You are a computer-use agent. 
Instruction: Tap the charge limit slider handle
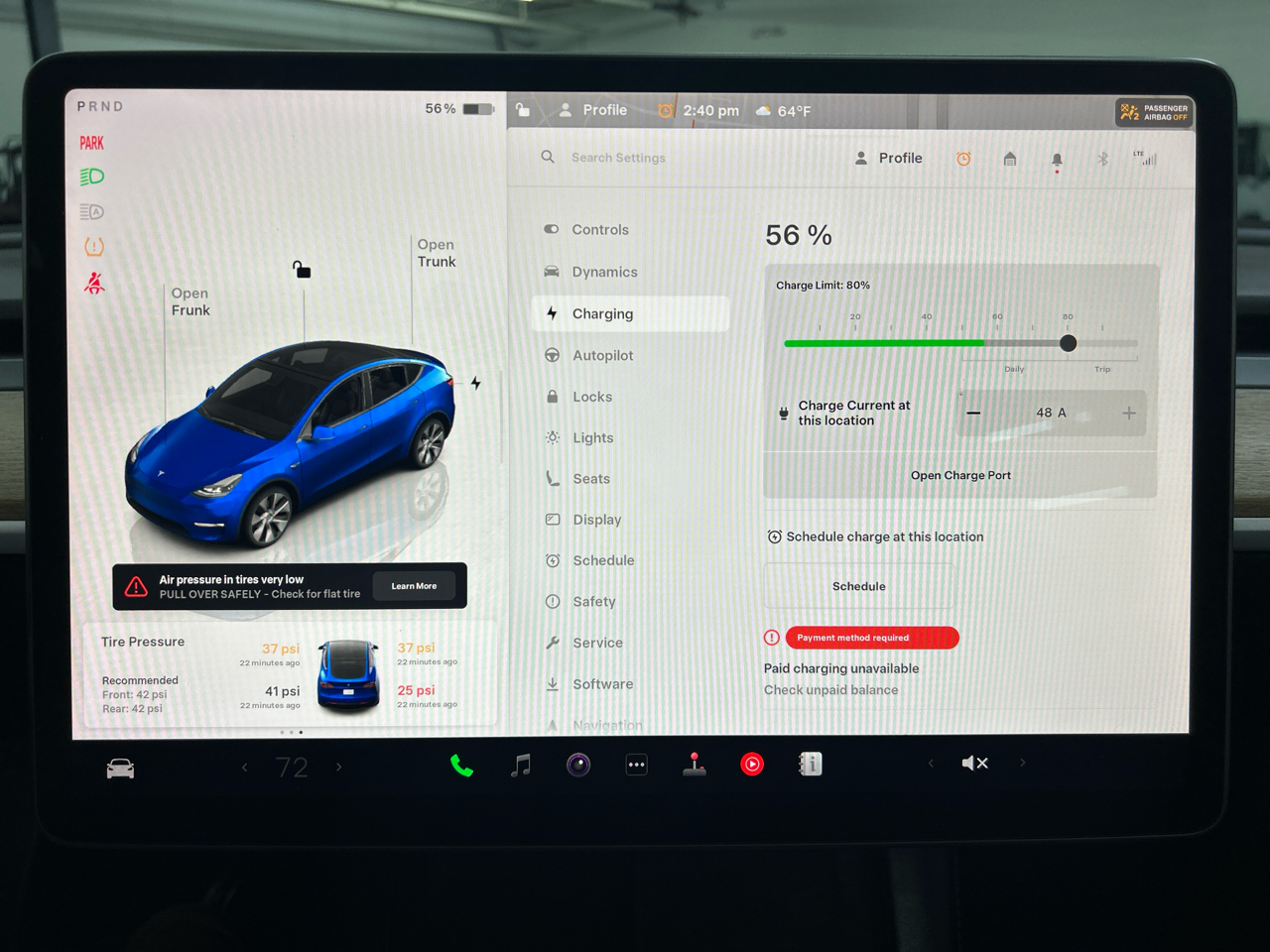tap(1068, 343)
